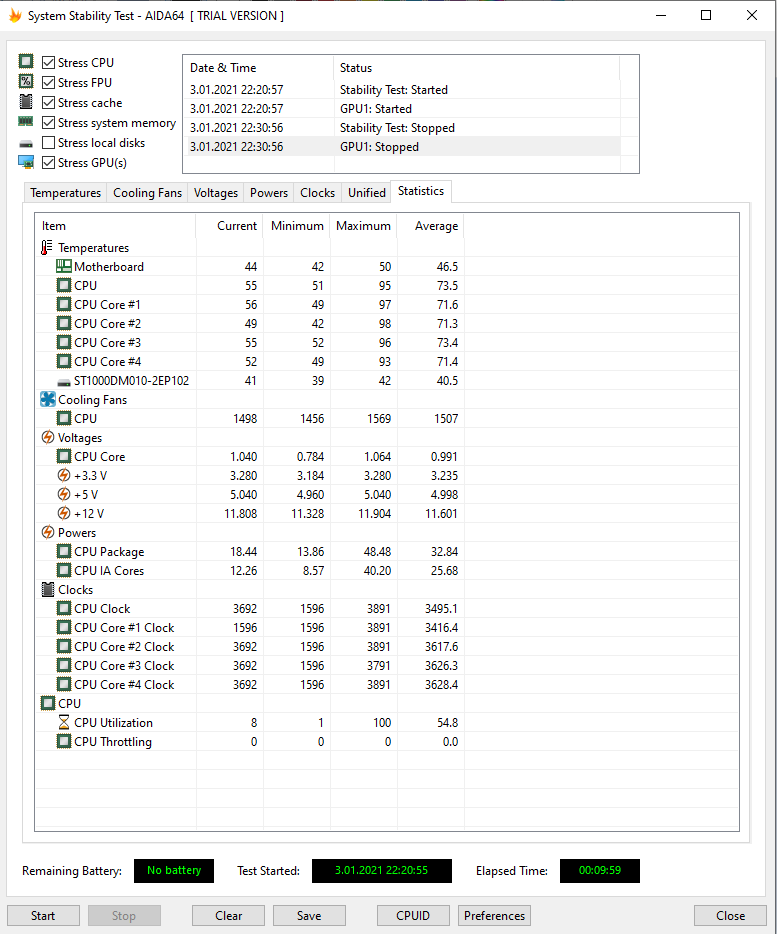The image size is (777, 934).
Task: Select the 'Stability Test: Stopped' log entry
Action: pyautogui.click(x=404, y=128)
